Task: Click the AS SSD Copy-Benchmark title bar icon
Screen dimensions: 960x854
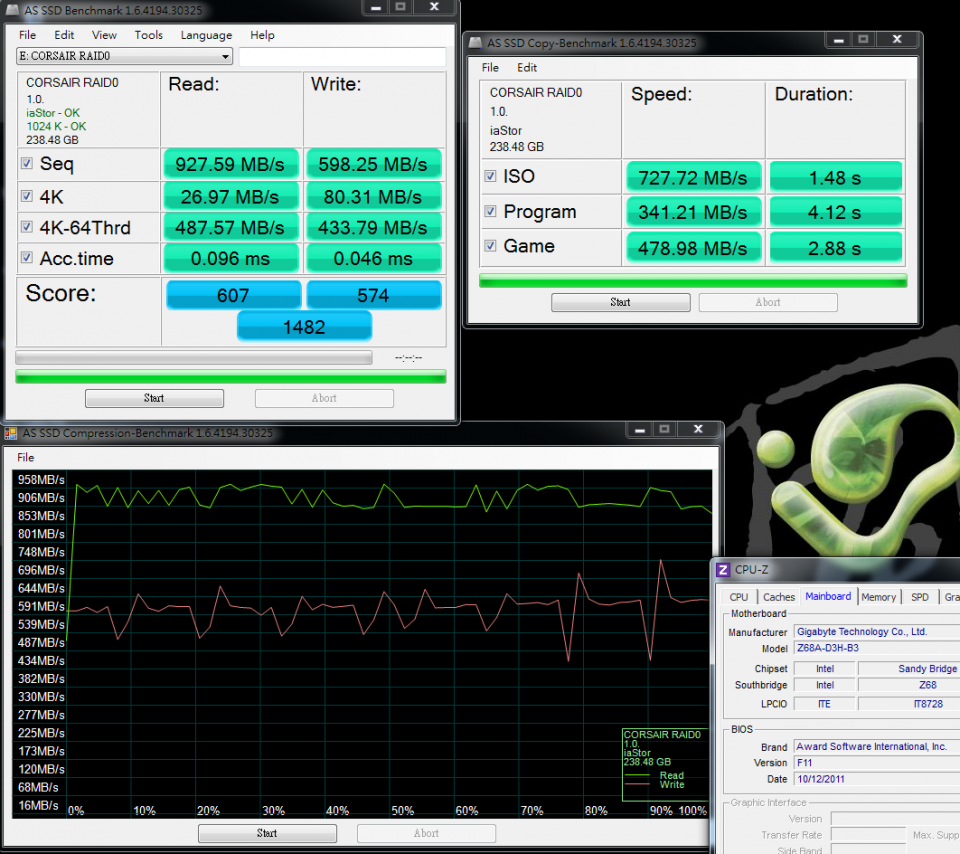Action: pyautogui.click(x=476, y=43)
